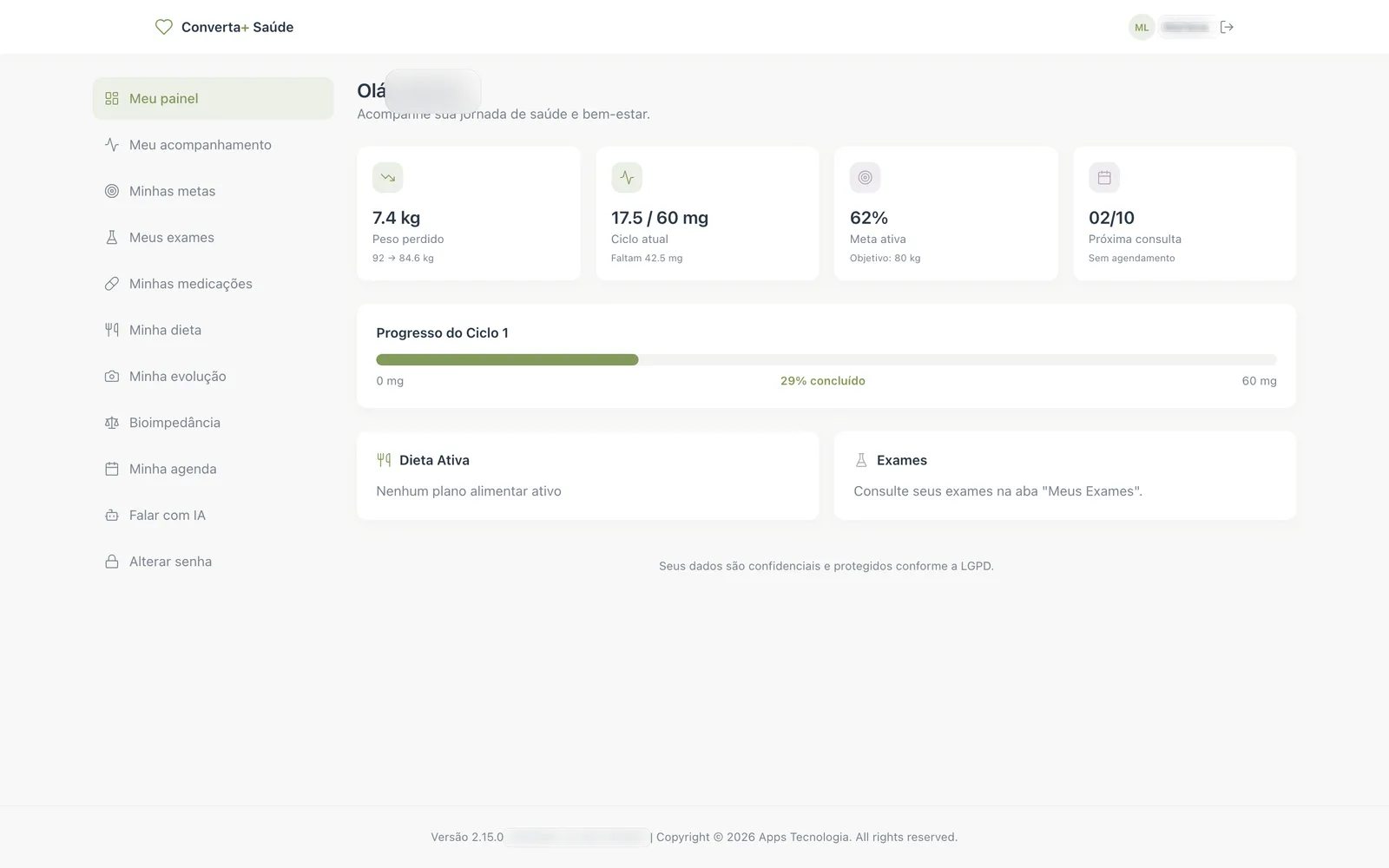1389x868 pixels.
Task: Open the Bioimpedância section
Action: coord(214,423)
